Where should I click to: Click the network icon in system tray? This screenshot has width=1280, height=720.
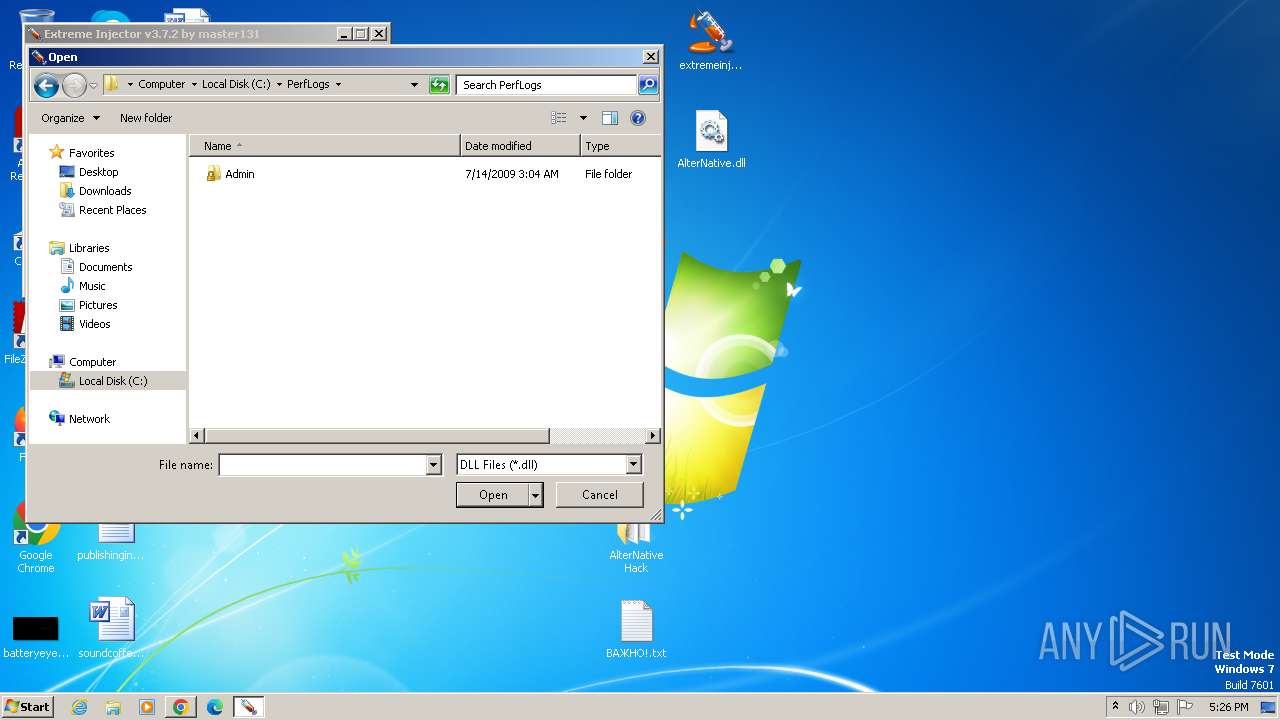click(1160, 707)
